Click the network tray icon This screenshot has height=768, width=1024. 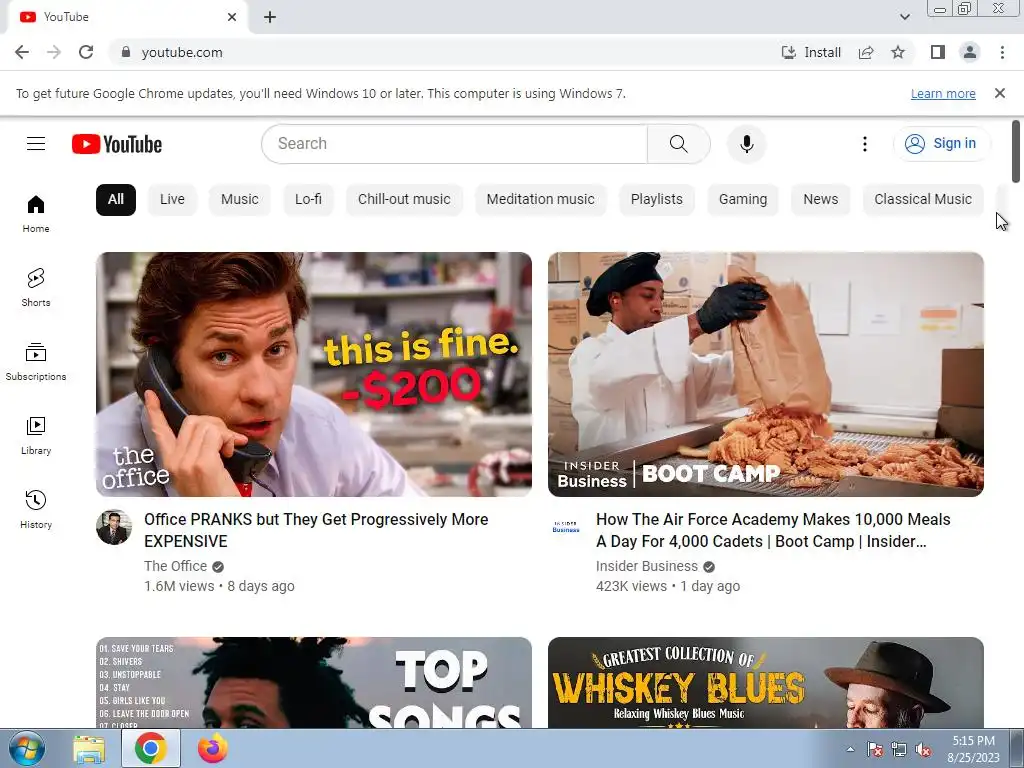click(899, 750)
